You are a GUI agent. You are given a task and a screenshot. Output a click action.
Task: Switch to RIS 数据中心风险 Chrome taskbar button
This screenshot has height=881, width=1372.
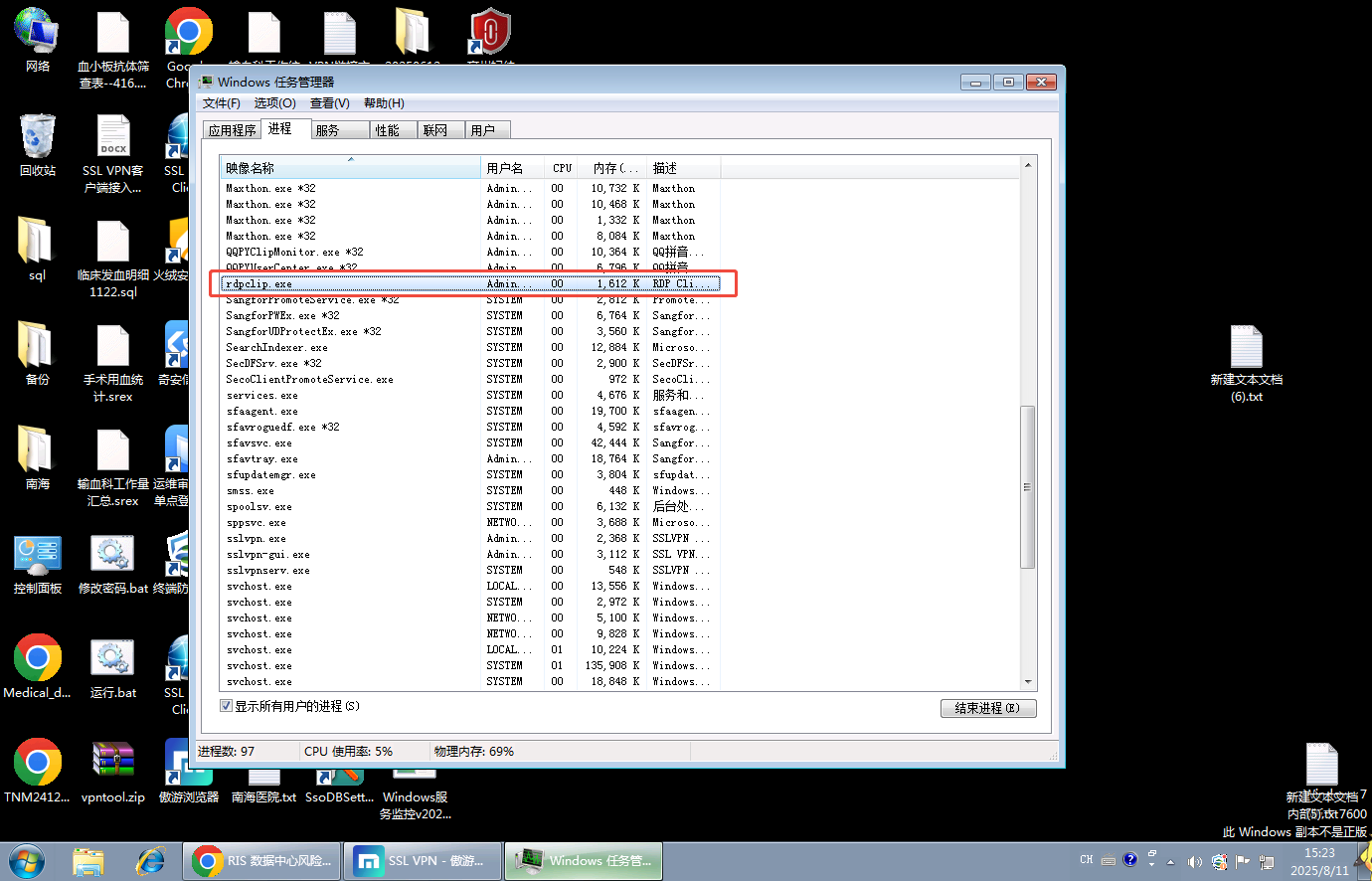point(261,861)
